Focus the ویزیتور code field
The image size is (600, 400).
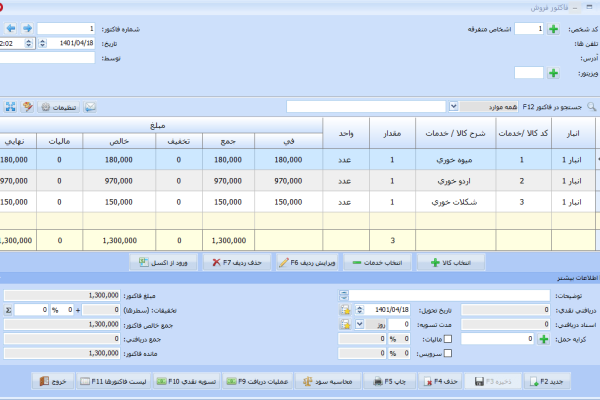point(529,73)
